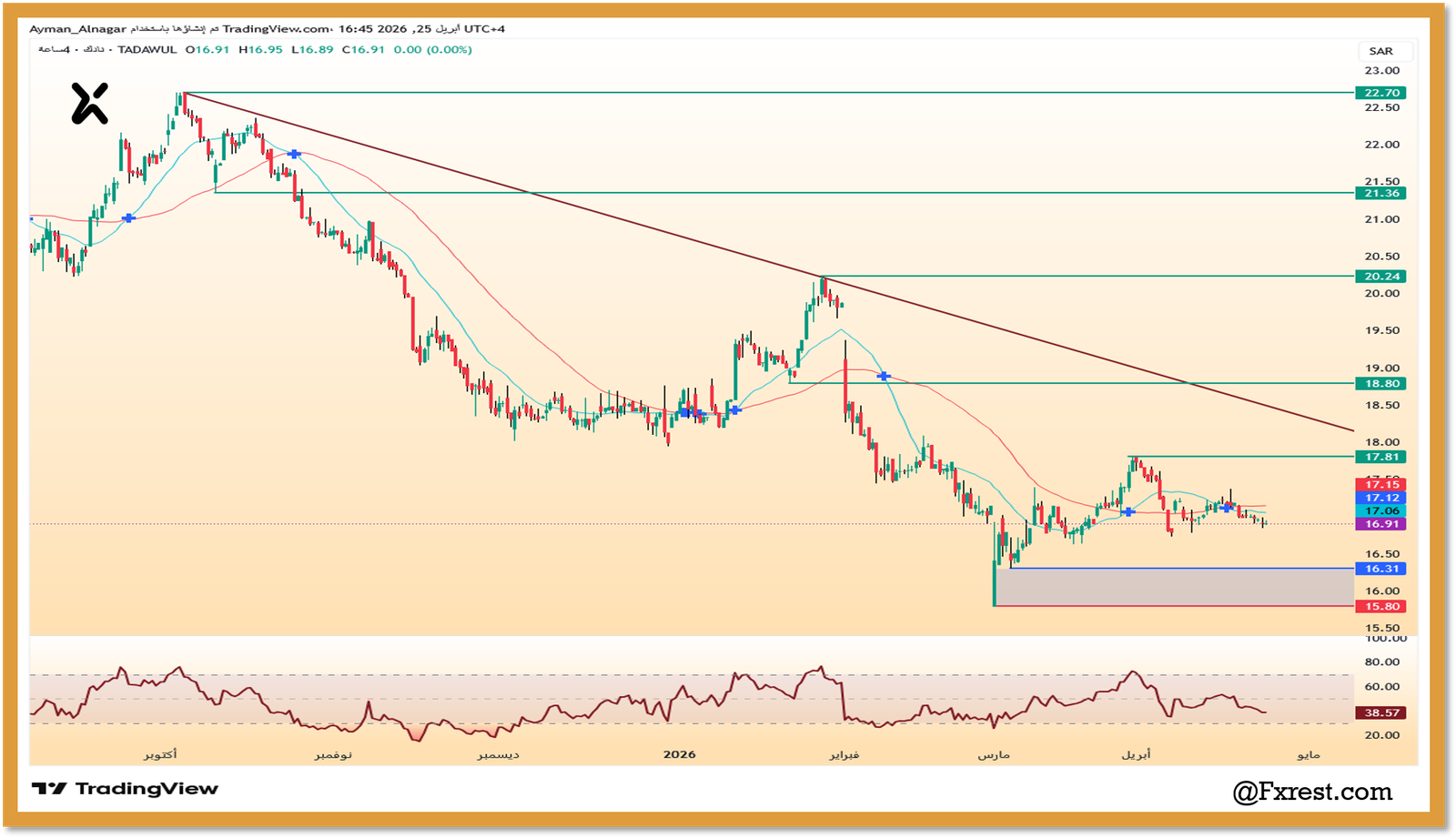Screen dimensions: 1456x838
Task: Open the SAR currency selector
Action: (x=1380, y=51)
